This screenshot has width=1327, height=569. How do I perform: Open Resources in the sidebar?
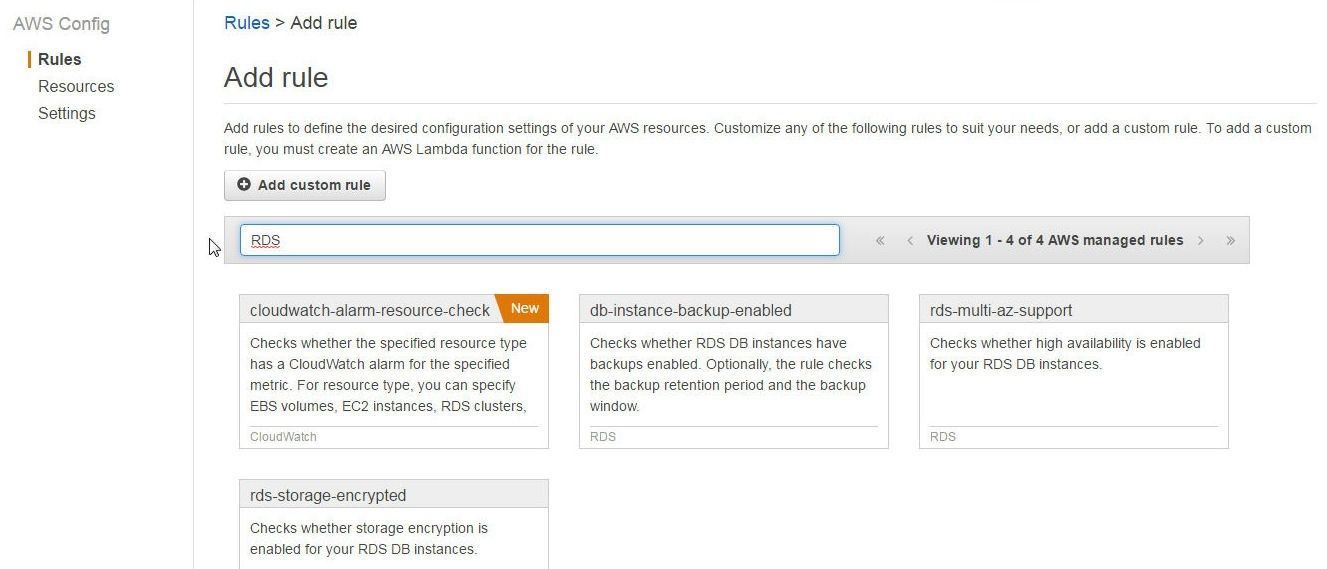tap(76, 86)
